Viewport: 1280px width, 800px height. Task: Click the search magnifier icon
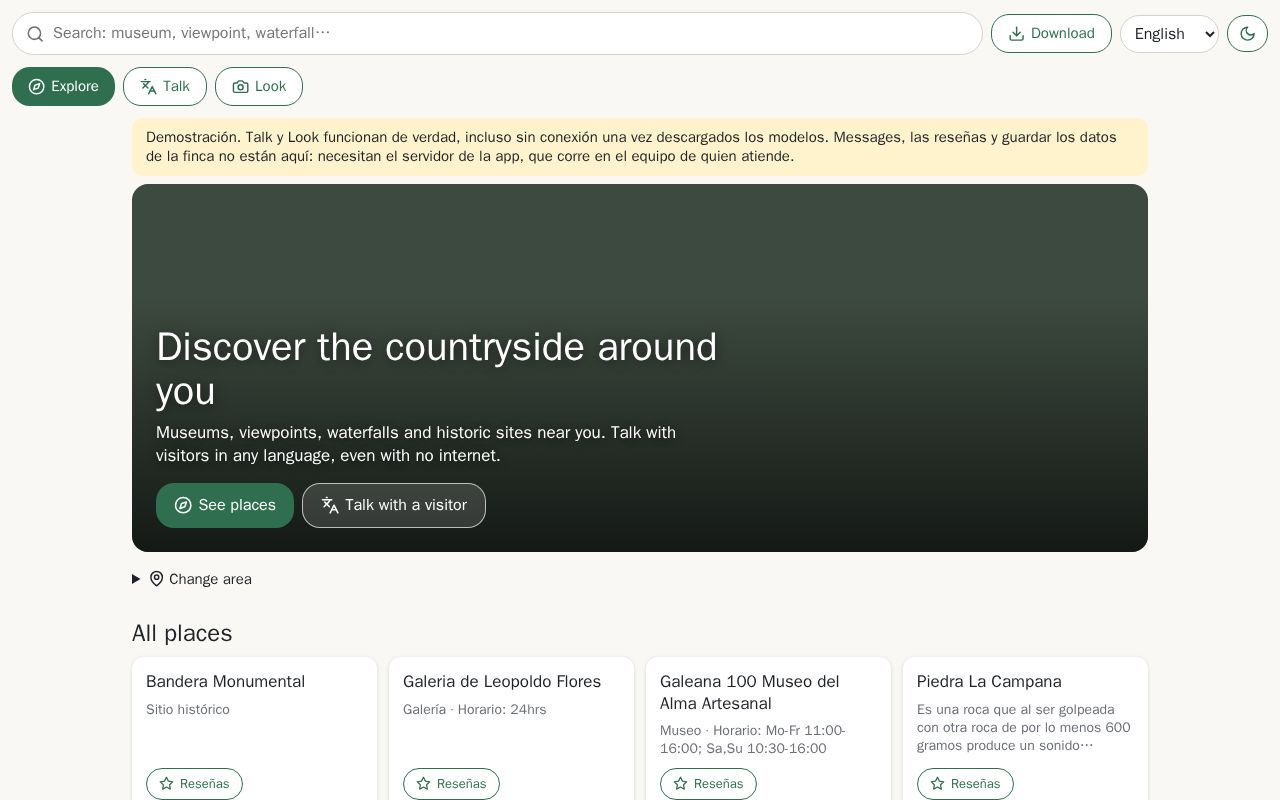tap(35, 34)
